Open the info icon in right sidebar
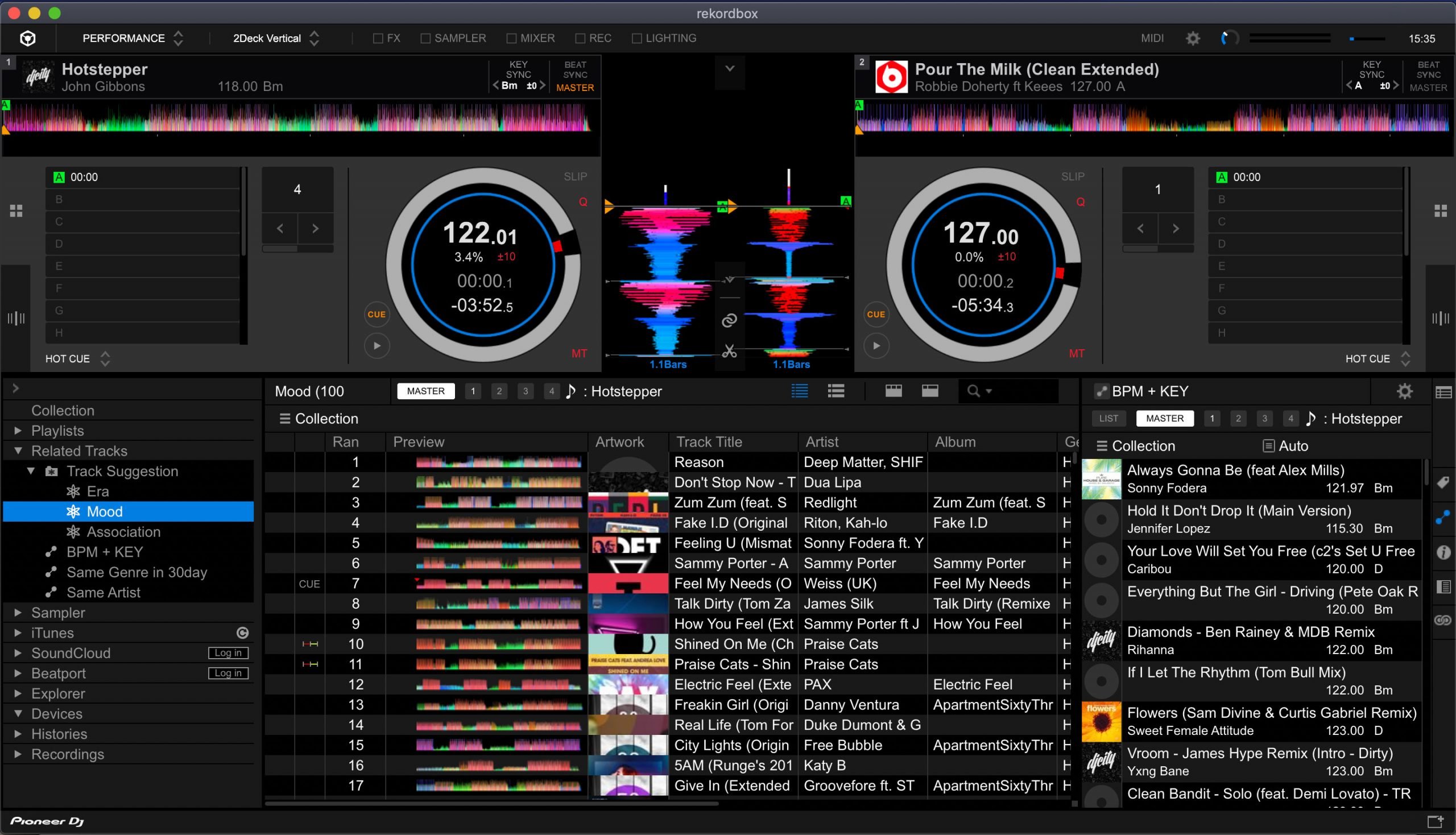Viewport: 1456px width, 835px height. pyautogui.click(x=1443, y=552)
